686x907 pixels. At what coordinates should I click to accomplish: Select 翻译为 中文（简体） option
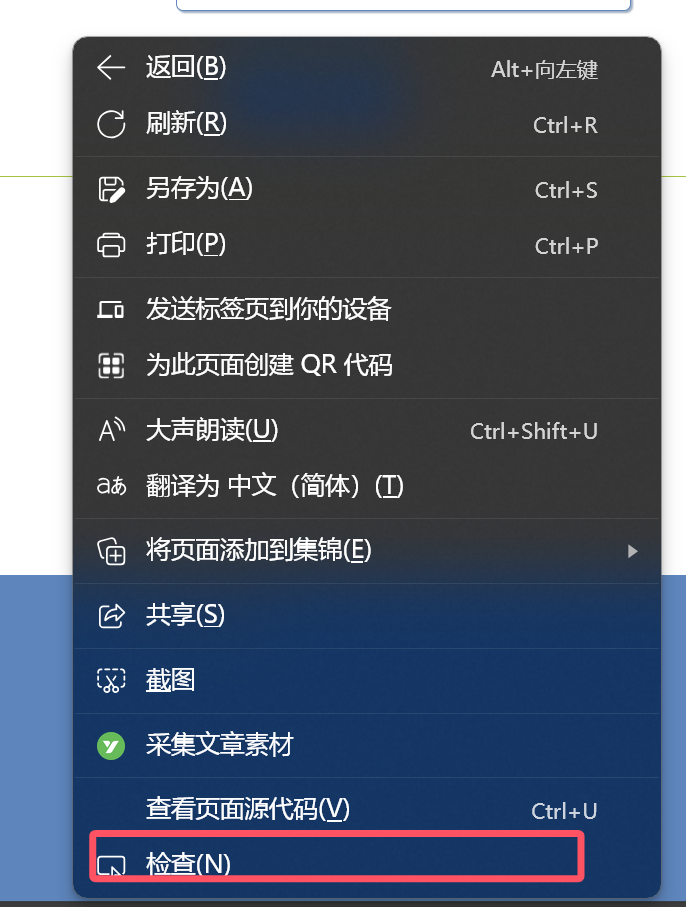367,486
